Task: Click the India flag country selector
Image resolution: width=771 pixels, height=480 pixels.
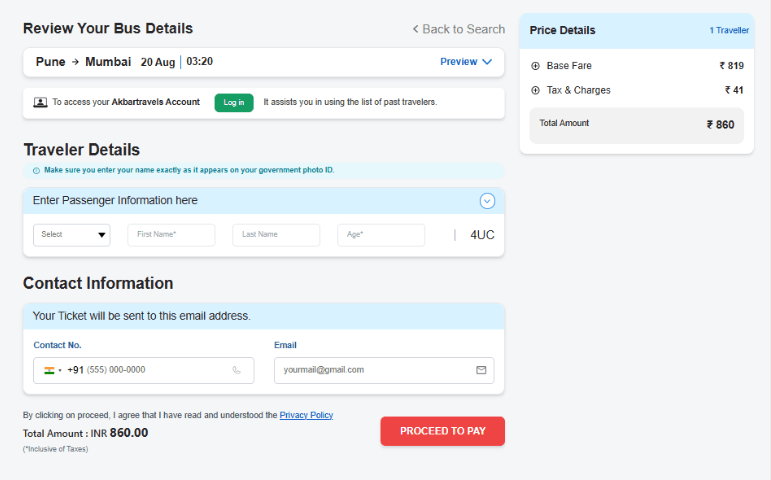Action: (x=53, y=370)
